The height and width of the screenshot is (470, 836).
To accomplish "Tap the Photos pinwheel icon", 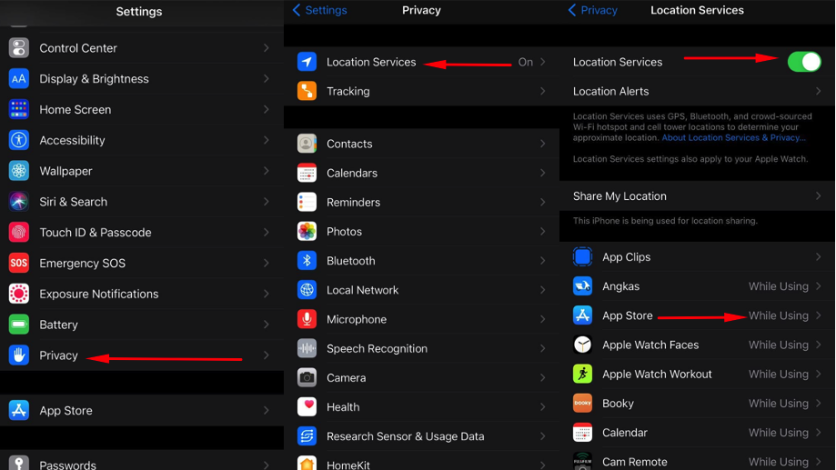I will [x=307, y=231].
